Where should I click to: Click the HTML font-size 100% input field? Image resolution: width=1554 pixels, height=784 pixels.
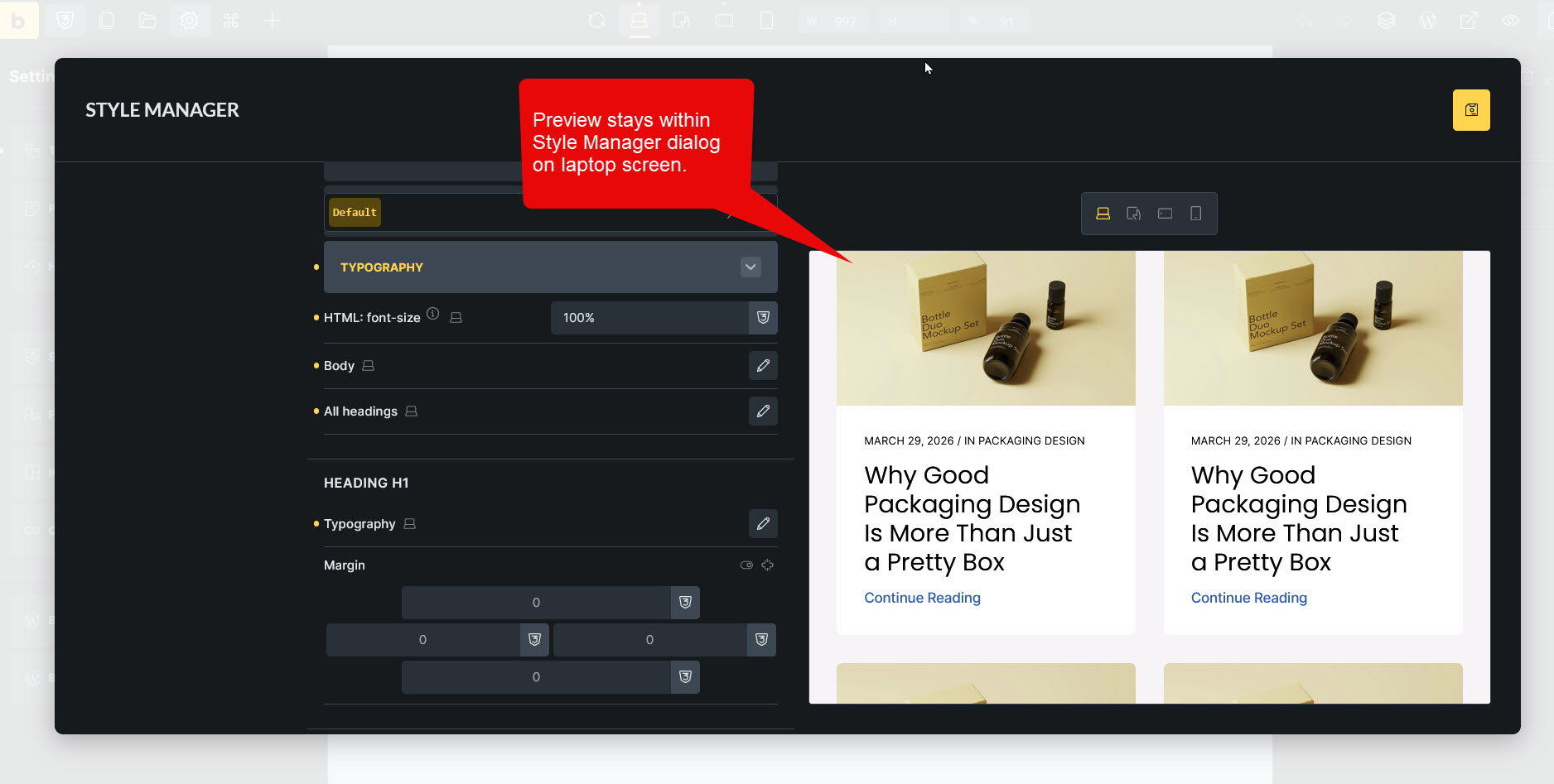click(x=649, y=318)
